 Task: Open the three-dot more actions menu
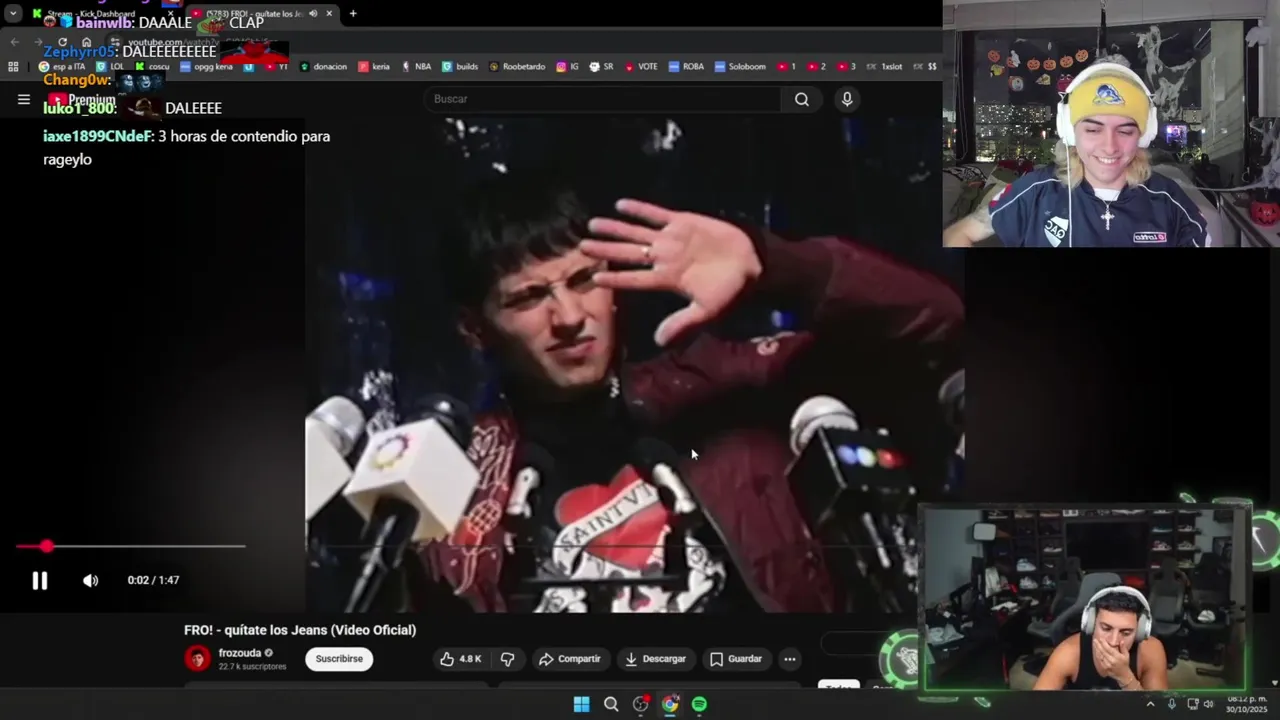click(x=790, y=659)
